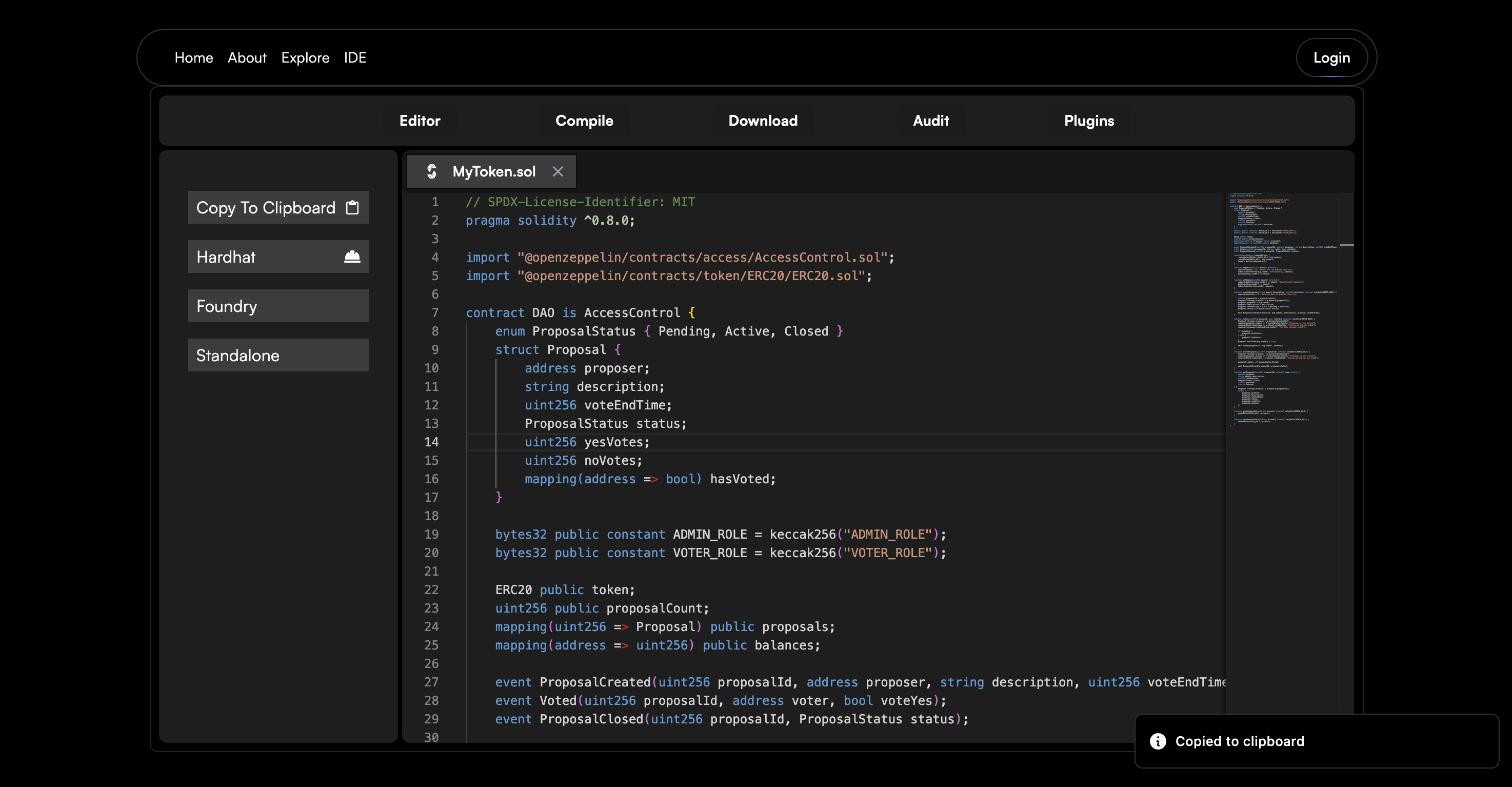Place cursor on line 14 yesVotes
The height and width of the screenshot is (787, 1512).
point(616,442)
